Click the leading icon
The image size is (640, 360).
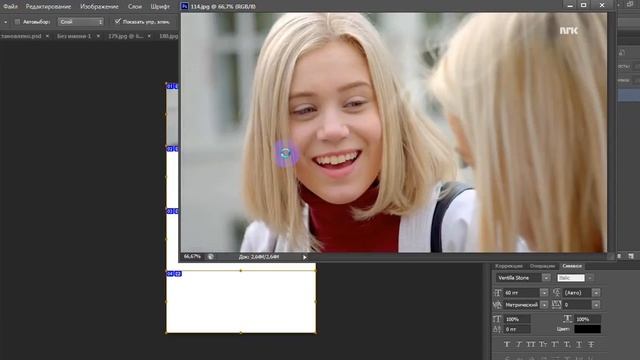[557, 293]
